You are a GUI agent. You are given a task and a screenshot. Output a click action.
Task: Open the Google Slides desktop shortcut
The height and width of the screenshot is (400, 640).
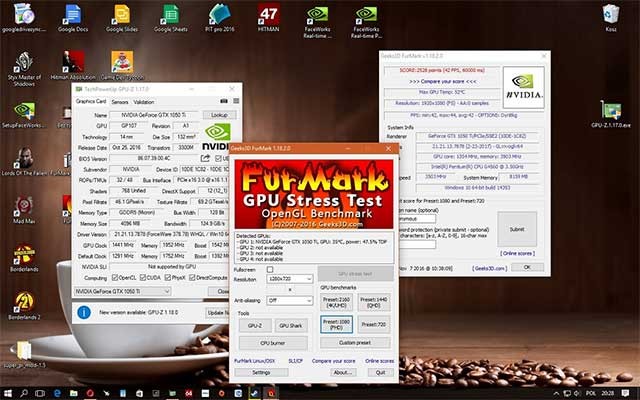click(122, 18)
